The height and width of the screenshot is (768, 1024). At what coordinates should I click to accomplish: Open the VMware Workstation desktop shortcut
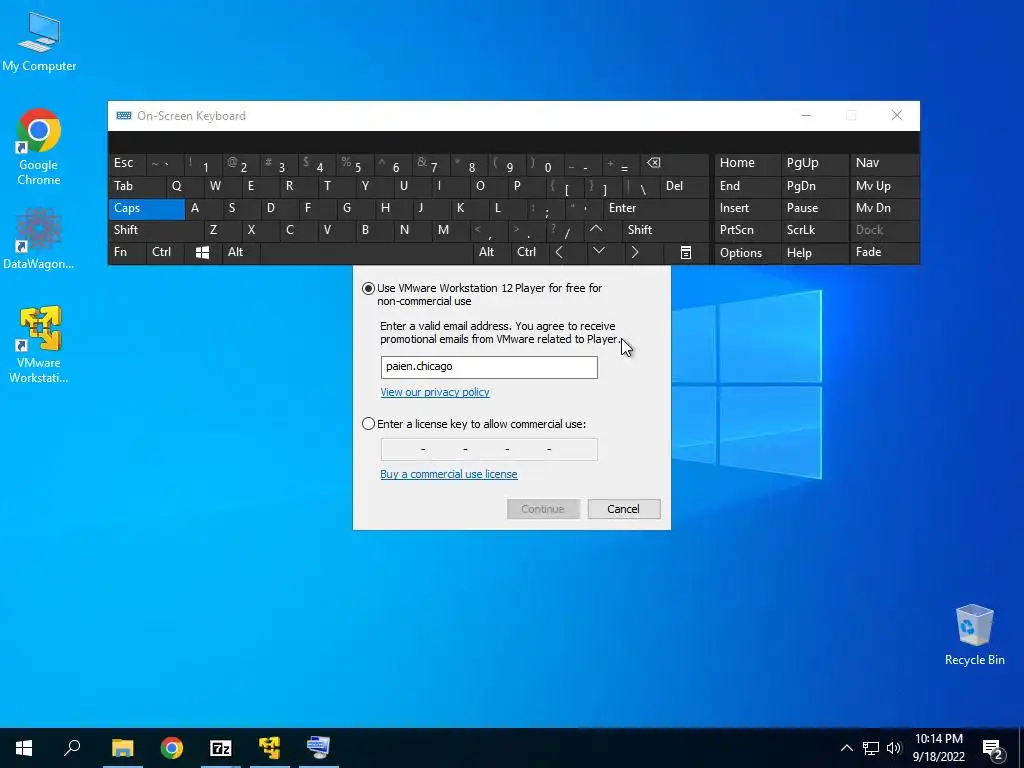[x=39, y=344]
